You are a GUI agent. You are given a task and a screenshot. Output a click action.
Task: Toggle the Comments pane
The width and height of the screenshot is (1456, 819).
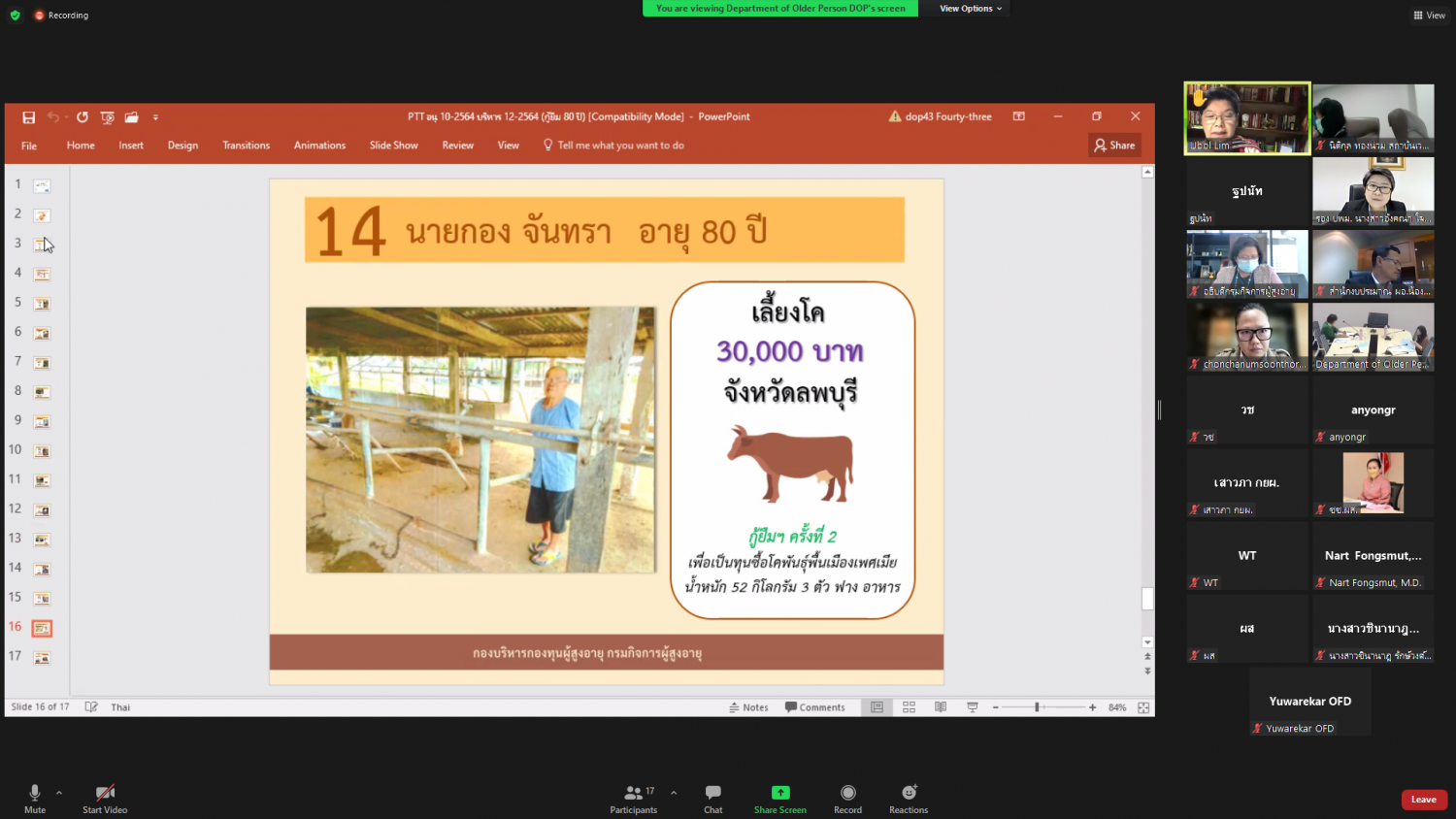[x=815, y=707]
